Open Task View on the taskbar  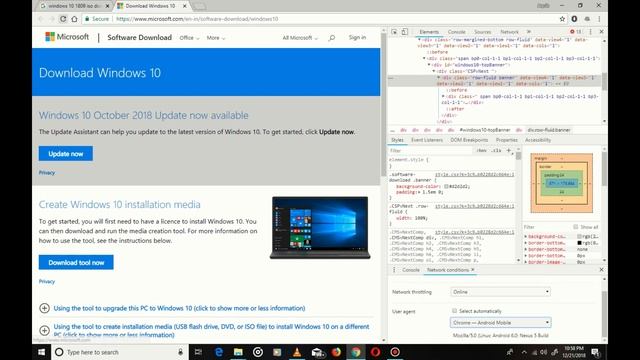198,352
